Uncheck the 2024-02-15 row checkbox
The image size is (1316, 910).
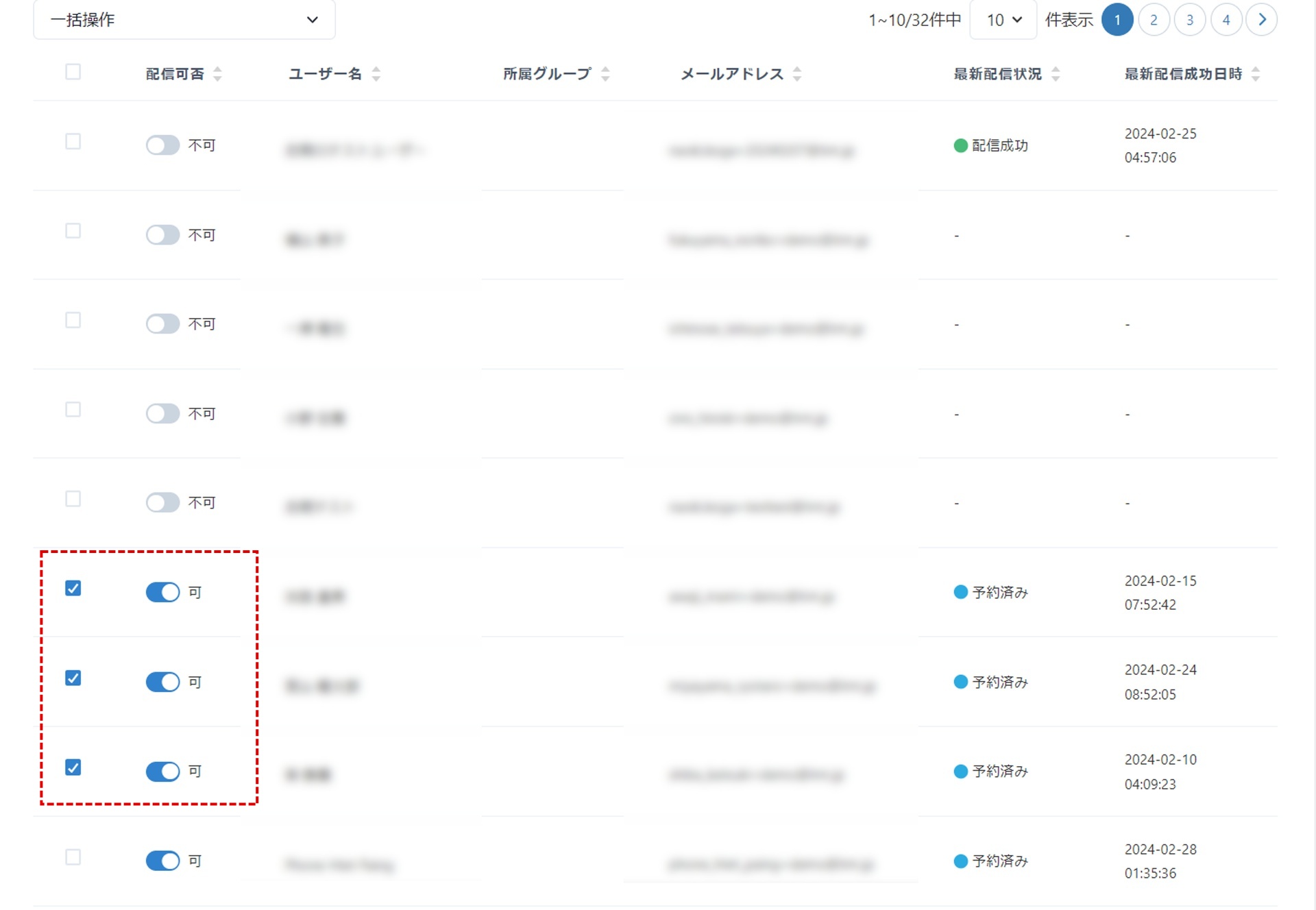point(73,589)
